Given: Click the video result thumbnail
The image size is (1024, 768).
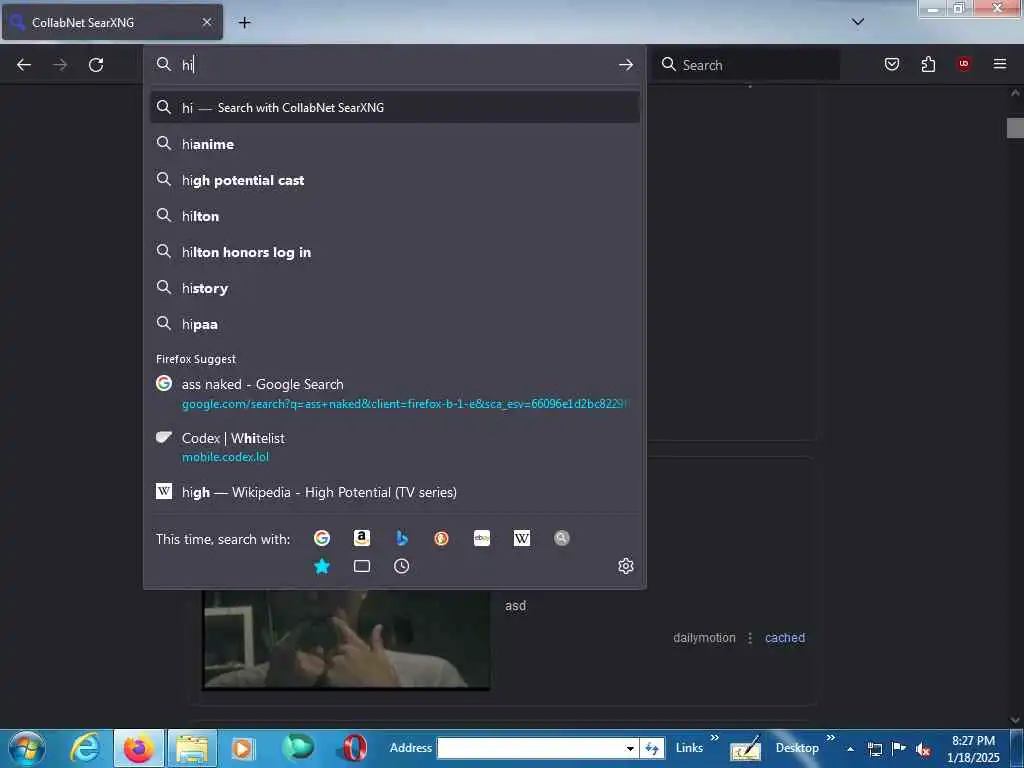Looking at the screenshot, I should click(346, 639).
